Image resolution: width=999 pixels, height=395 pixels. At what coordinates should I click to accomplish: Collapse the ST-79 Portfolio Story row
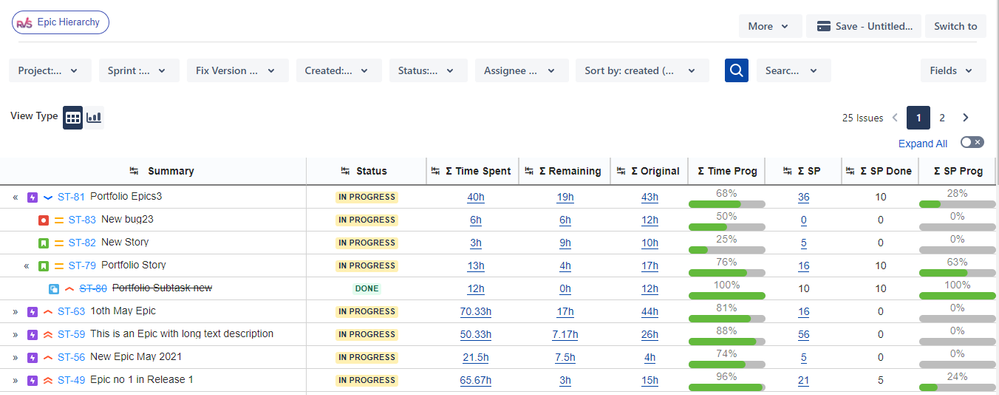[26, 266]
